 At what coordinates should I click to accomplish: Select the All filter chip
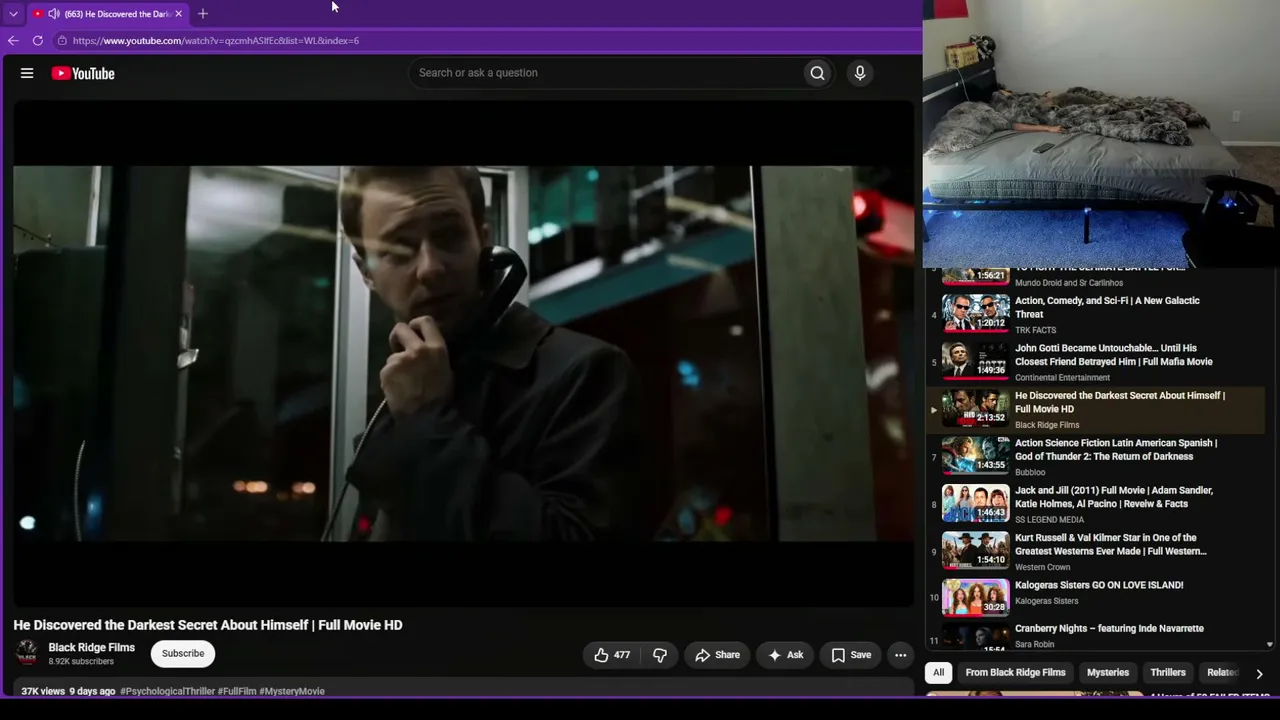pos(938,673)
